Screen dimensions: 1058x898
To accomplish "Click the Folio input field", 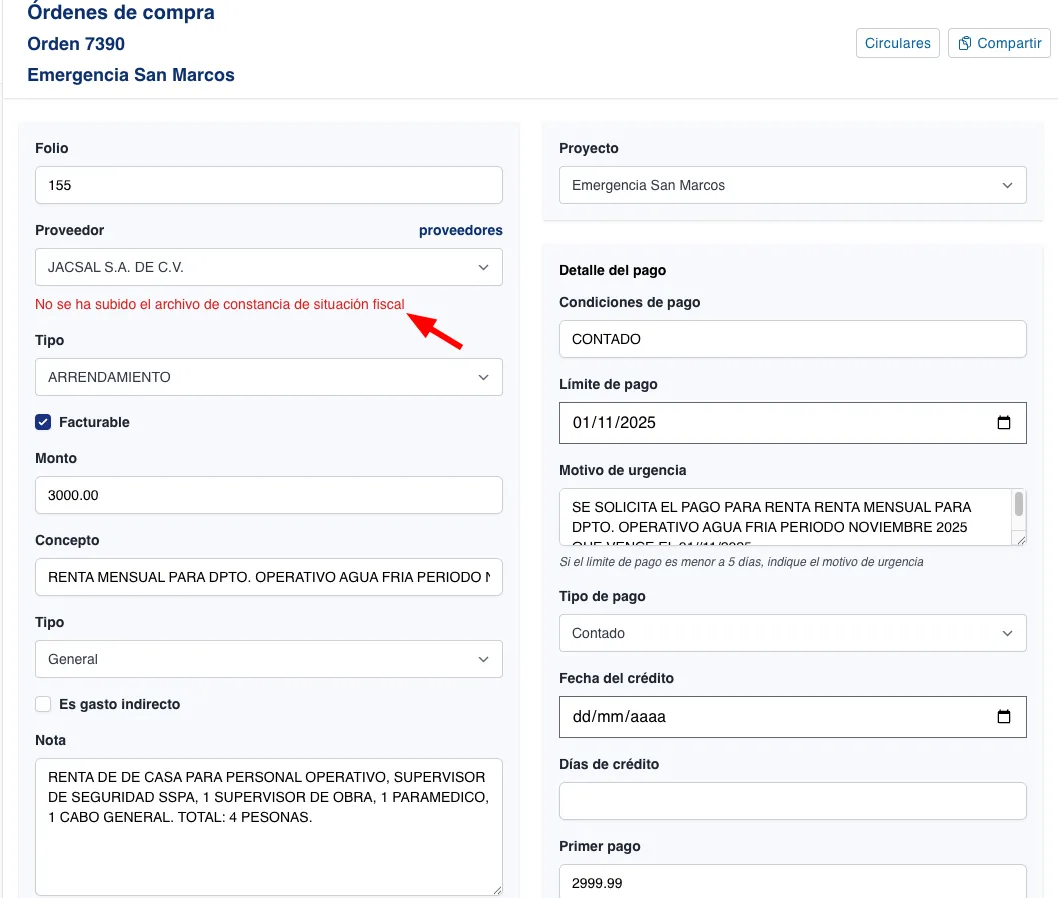I will tap(268, 185).
